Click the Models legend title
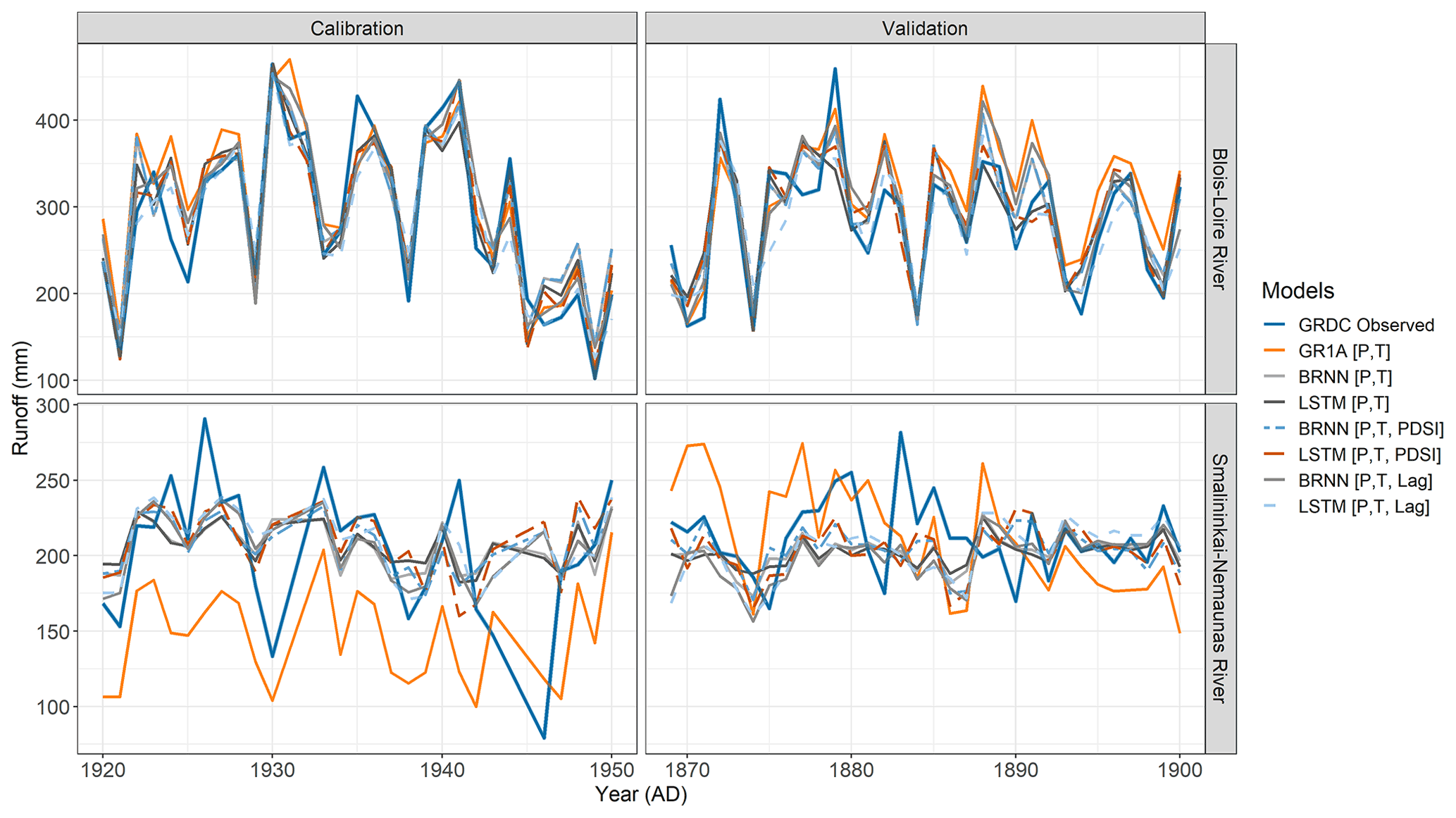This screenshot has width=1456, height=818. point(1298,290)
